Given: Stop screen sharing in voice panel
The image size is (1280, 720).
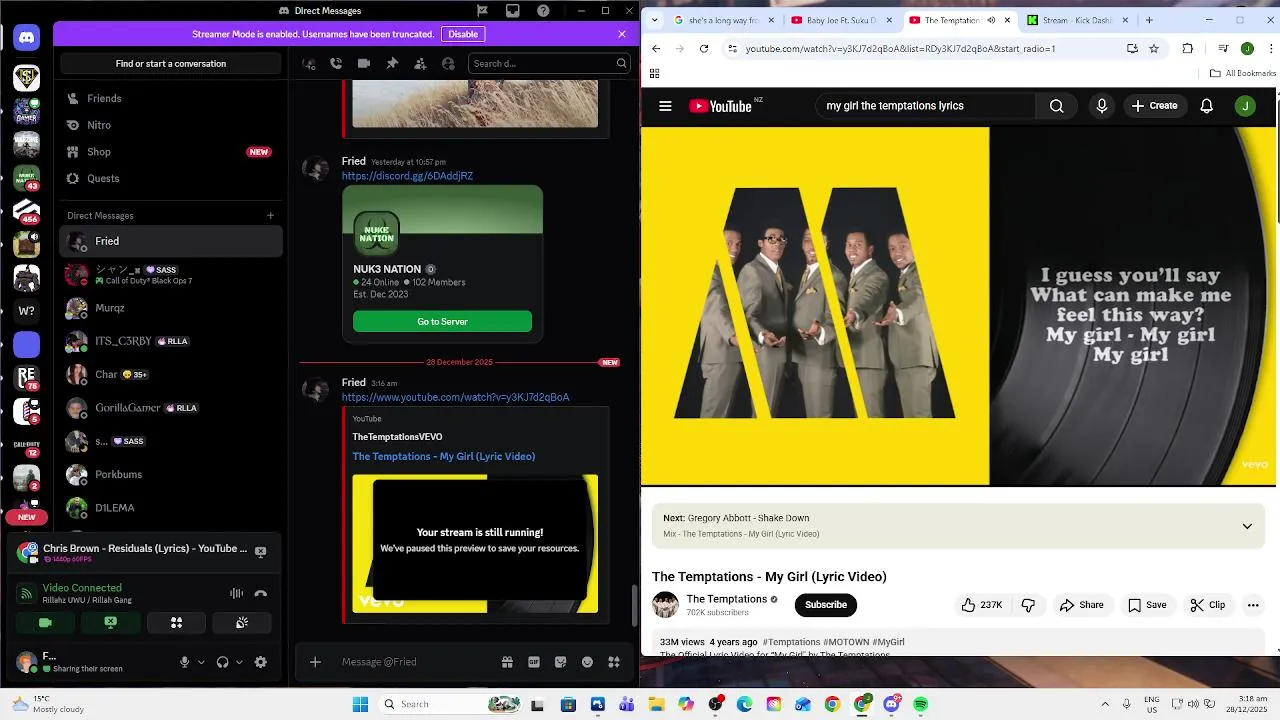Looking at the screenshot, I should [x=111, y=622].
